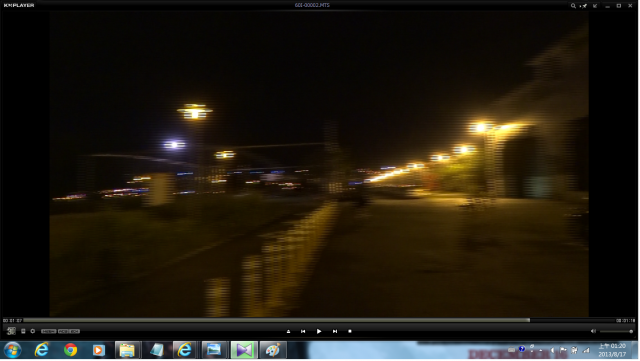The width and height of the screenshot is (640, 361).
Task: Open the system volume tray icon
Action: coord(553,350)
